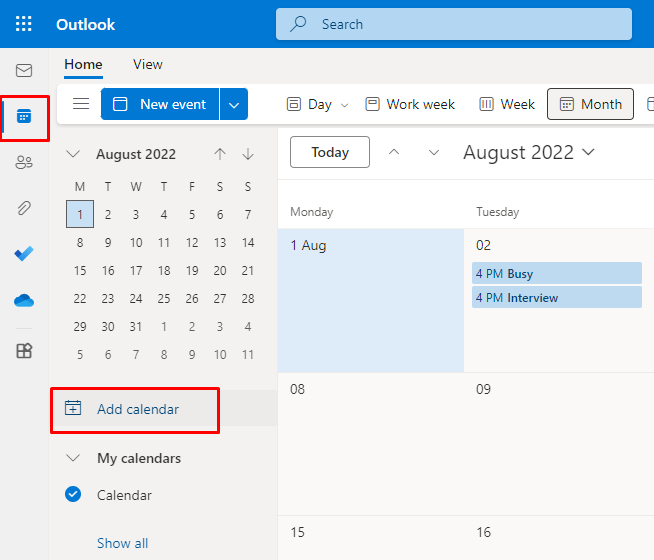Open the More apps icon
The width and height of the screenshot is (654, 560).
pos(24,350)
